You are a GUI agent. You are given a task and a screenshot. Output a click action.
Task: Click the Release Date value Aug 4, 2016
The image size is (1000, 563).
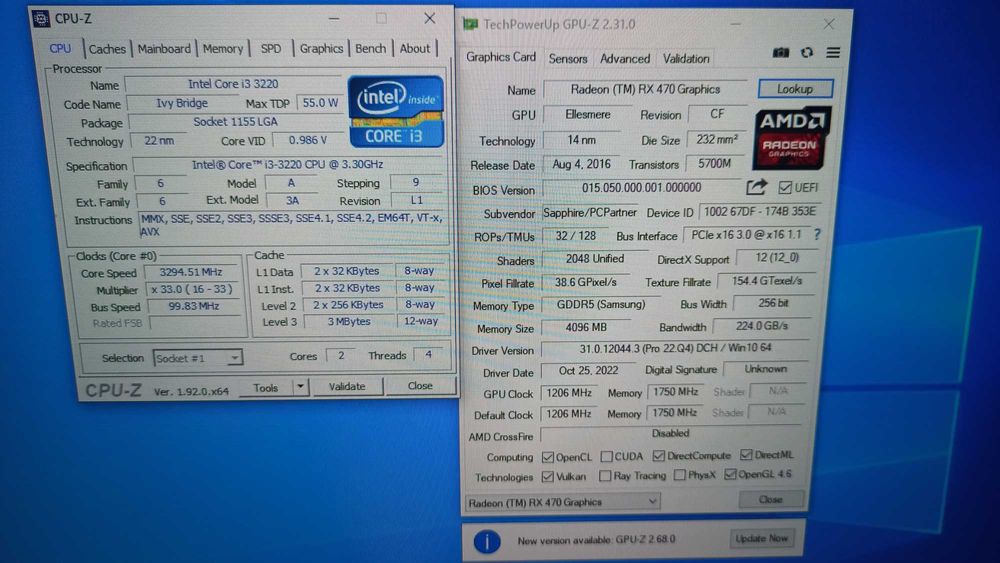coord(581,165)
